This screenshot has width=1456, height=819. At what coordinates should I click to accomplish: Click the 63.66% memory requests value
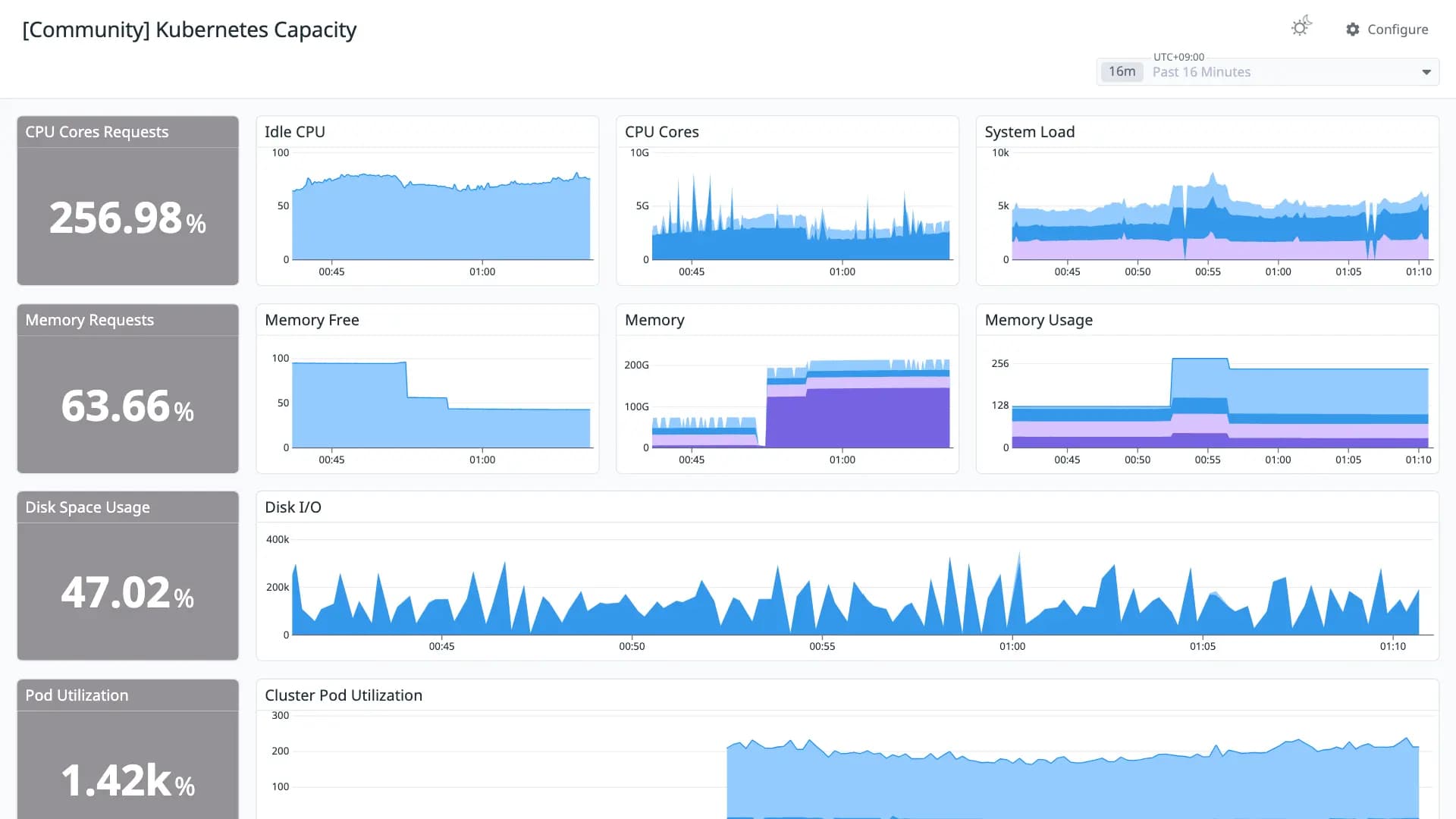click(127, 406)
